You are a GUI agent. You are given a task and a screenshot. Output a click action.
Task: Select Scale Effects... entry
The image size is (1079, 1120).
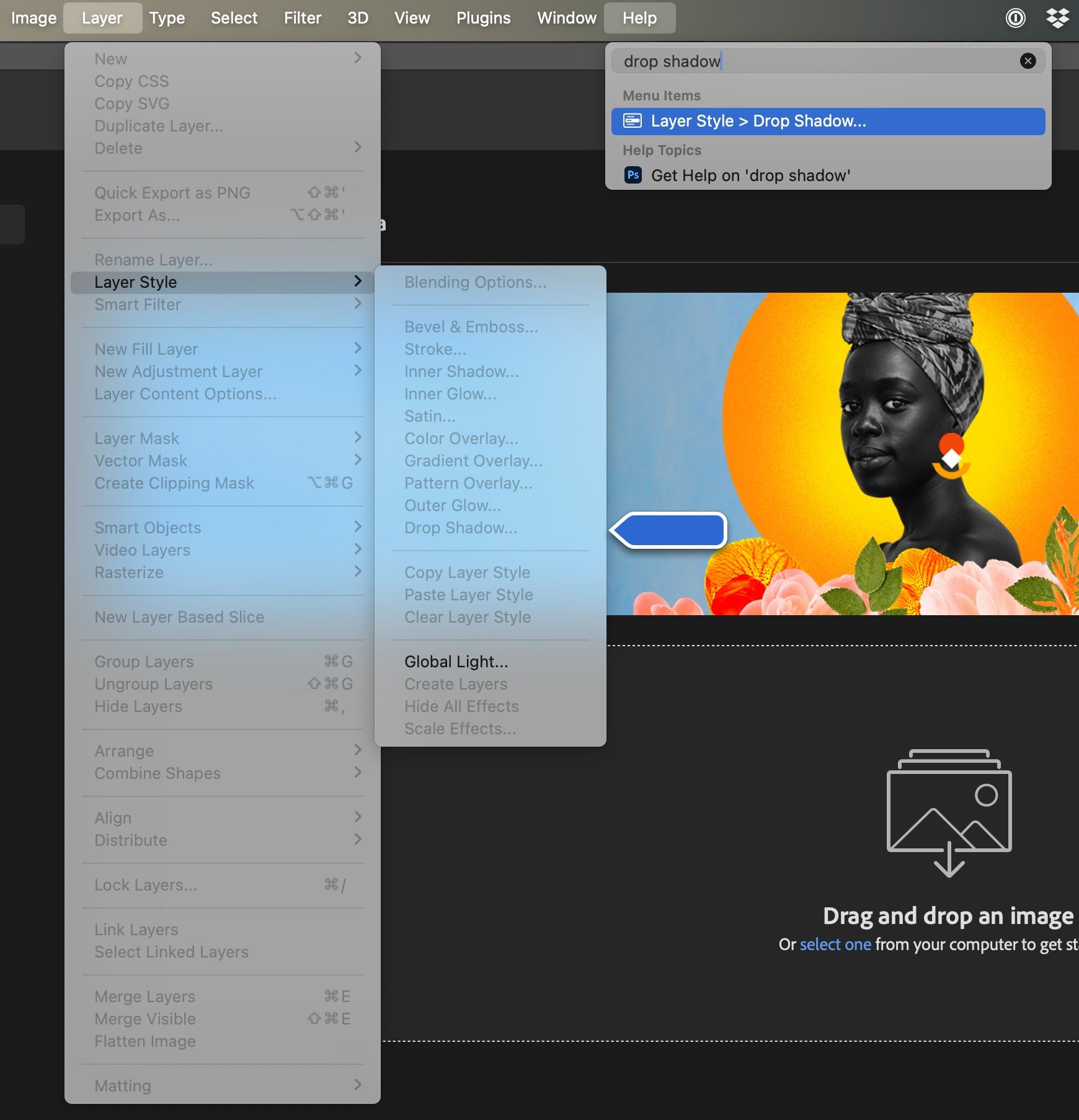pos(490,729)
